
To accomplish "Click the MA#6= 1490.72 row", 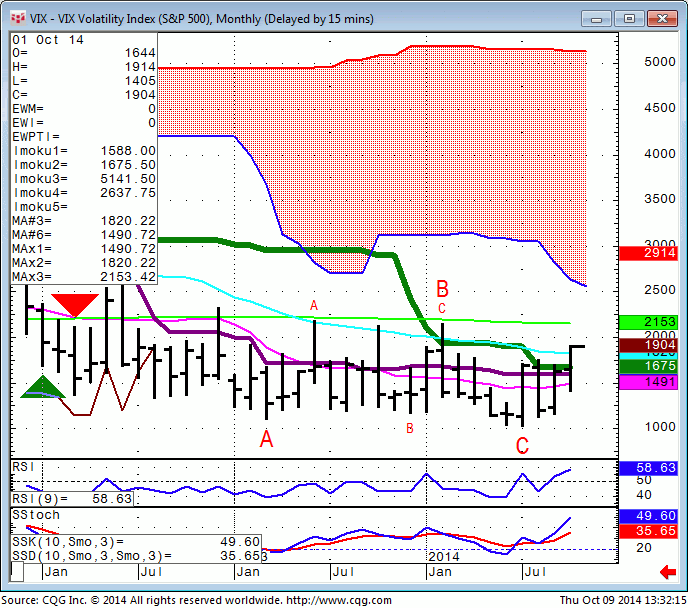I will tap(84, 235).
